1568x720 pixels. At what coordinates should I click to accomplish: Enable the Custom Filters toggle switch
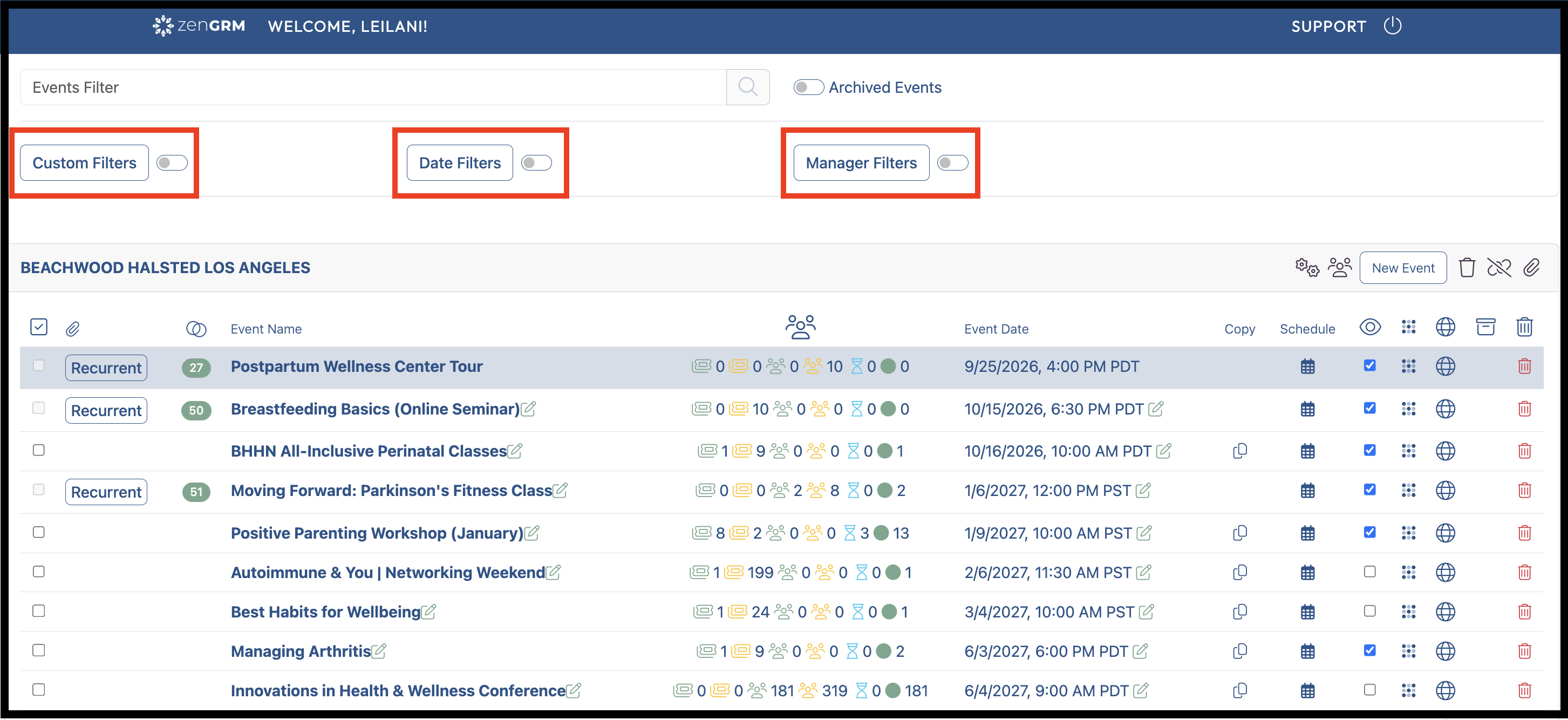(172, 162)
